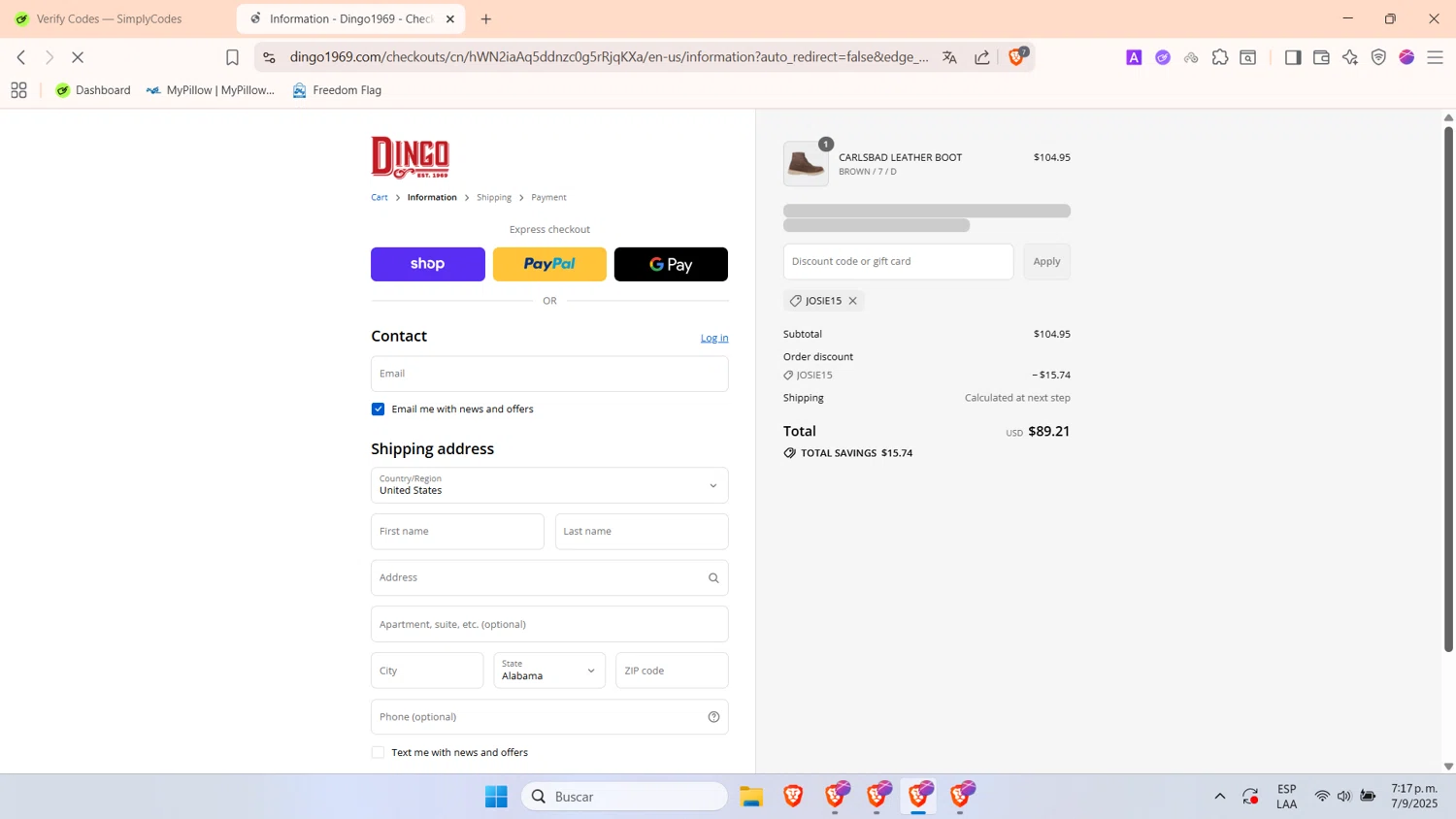Screen dimensions: 1456x819
Task: Check Text me with news and offers
Action: pos(379,753)
